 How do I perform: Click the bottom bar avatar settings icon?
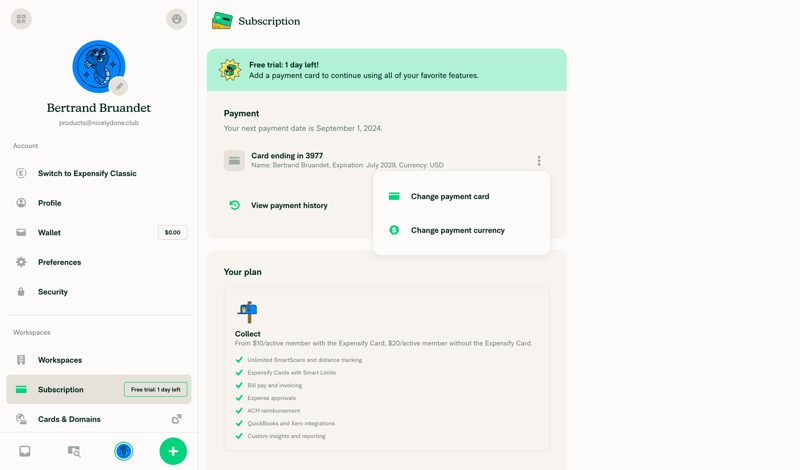123,451
